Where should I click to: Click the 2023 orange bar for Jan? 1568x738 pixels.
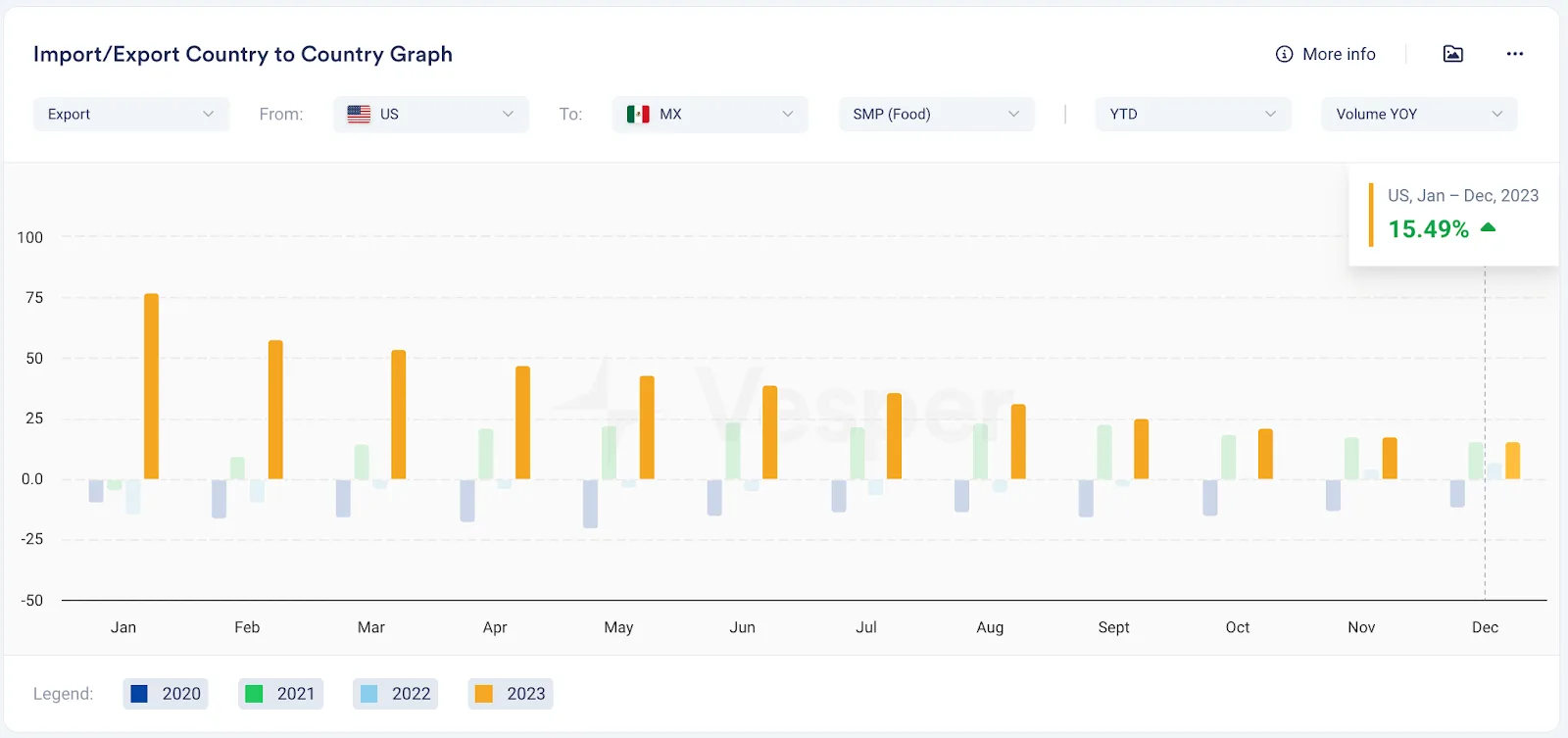(x=151, y=386)
